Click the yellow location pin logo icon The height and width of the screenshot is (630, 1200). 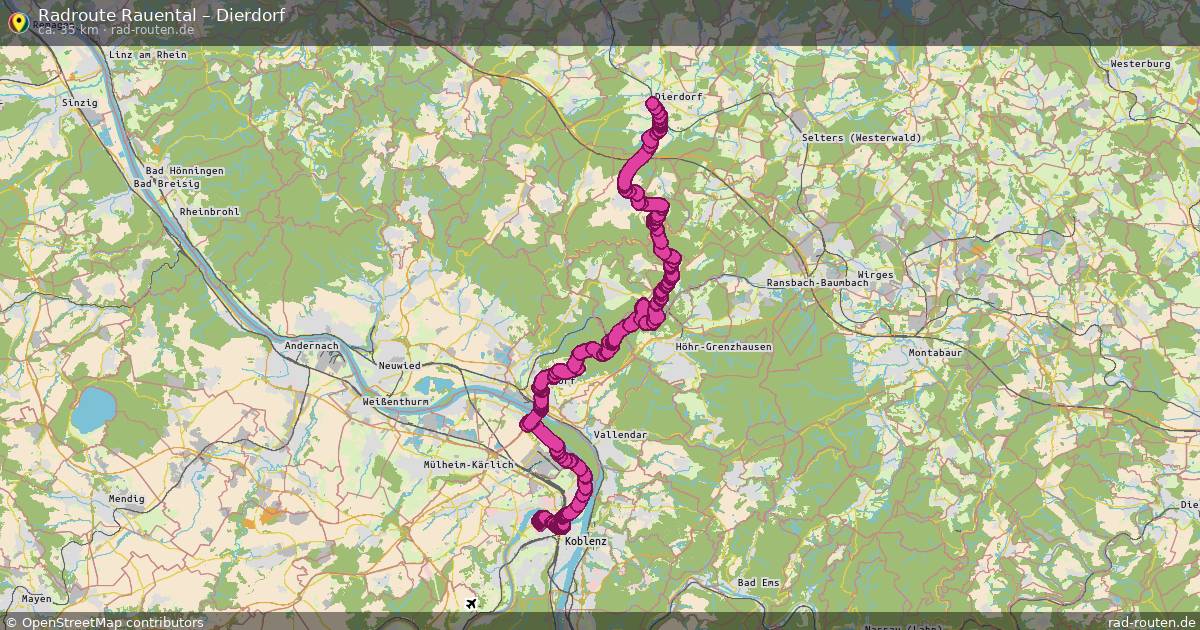coord(17,20)
